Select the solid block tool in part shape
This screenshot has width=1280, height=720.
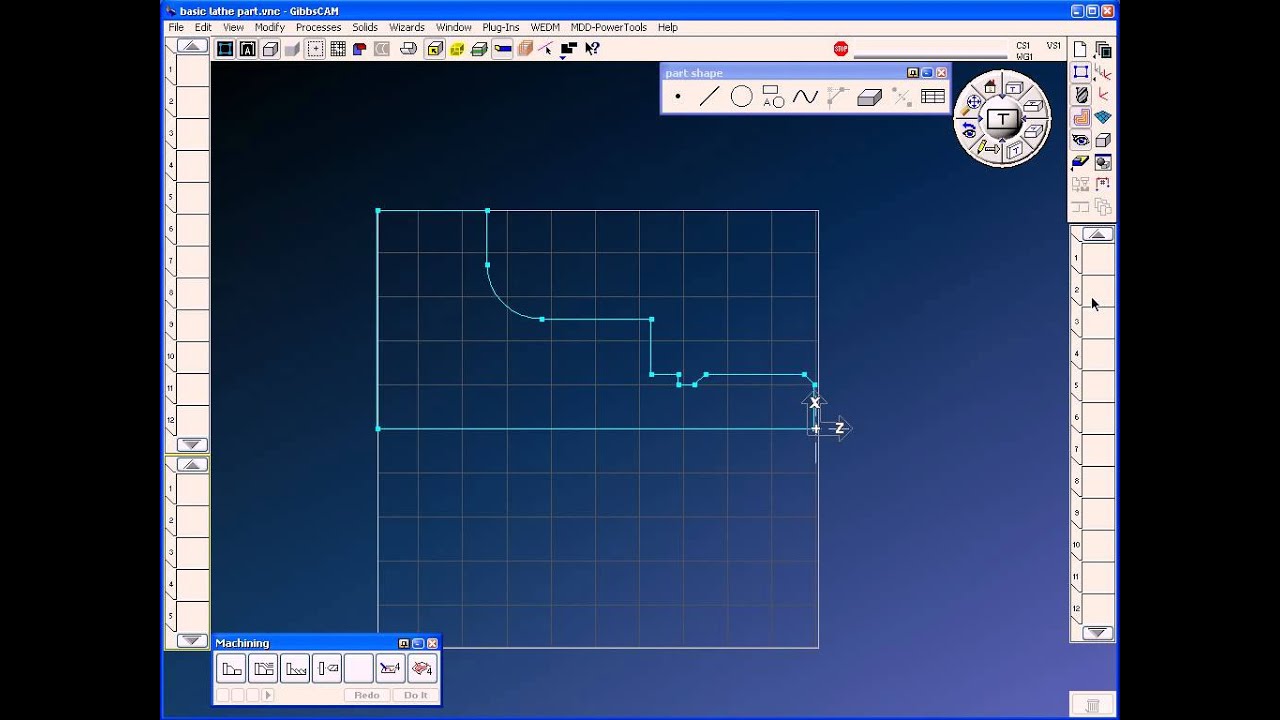point(869,97)
